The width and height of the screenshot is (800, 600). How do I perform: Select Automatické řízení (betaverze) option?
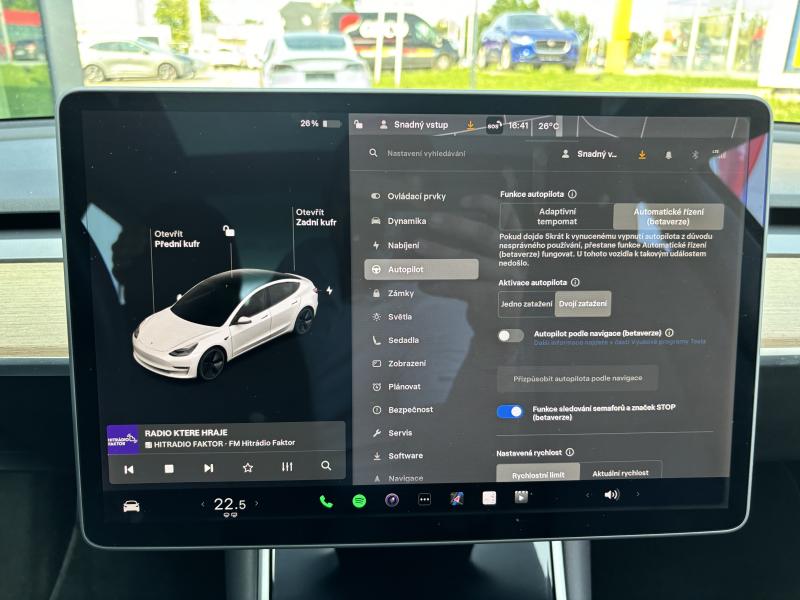coord(668,216)
